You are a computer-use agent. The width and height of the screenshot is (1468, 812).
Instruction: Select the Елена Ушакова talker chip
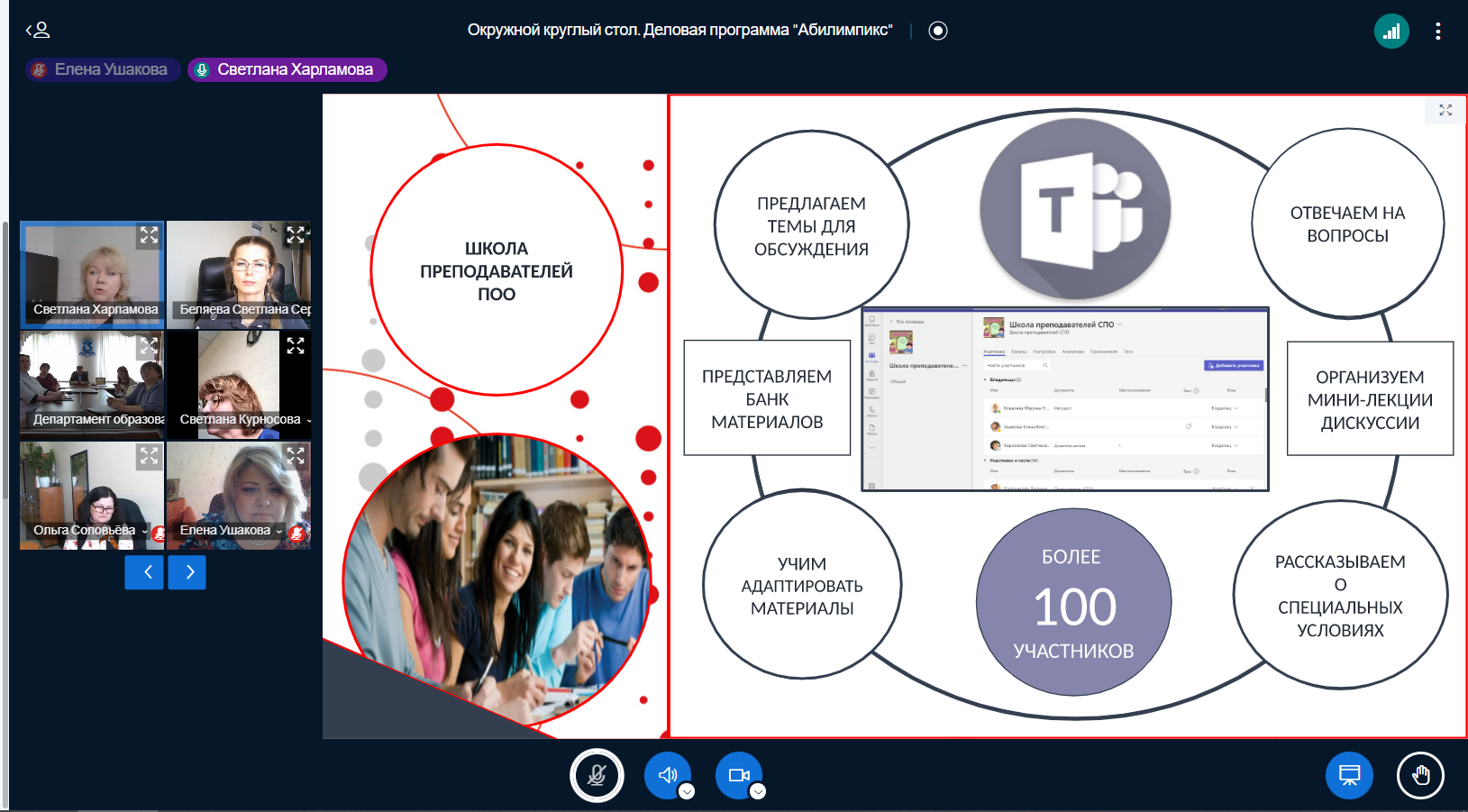point(103,69)
